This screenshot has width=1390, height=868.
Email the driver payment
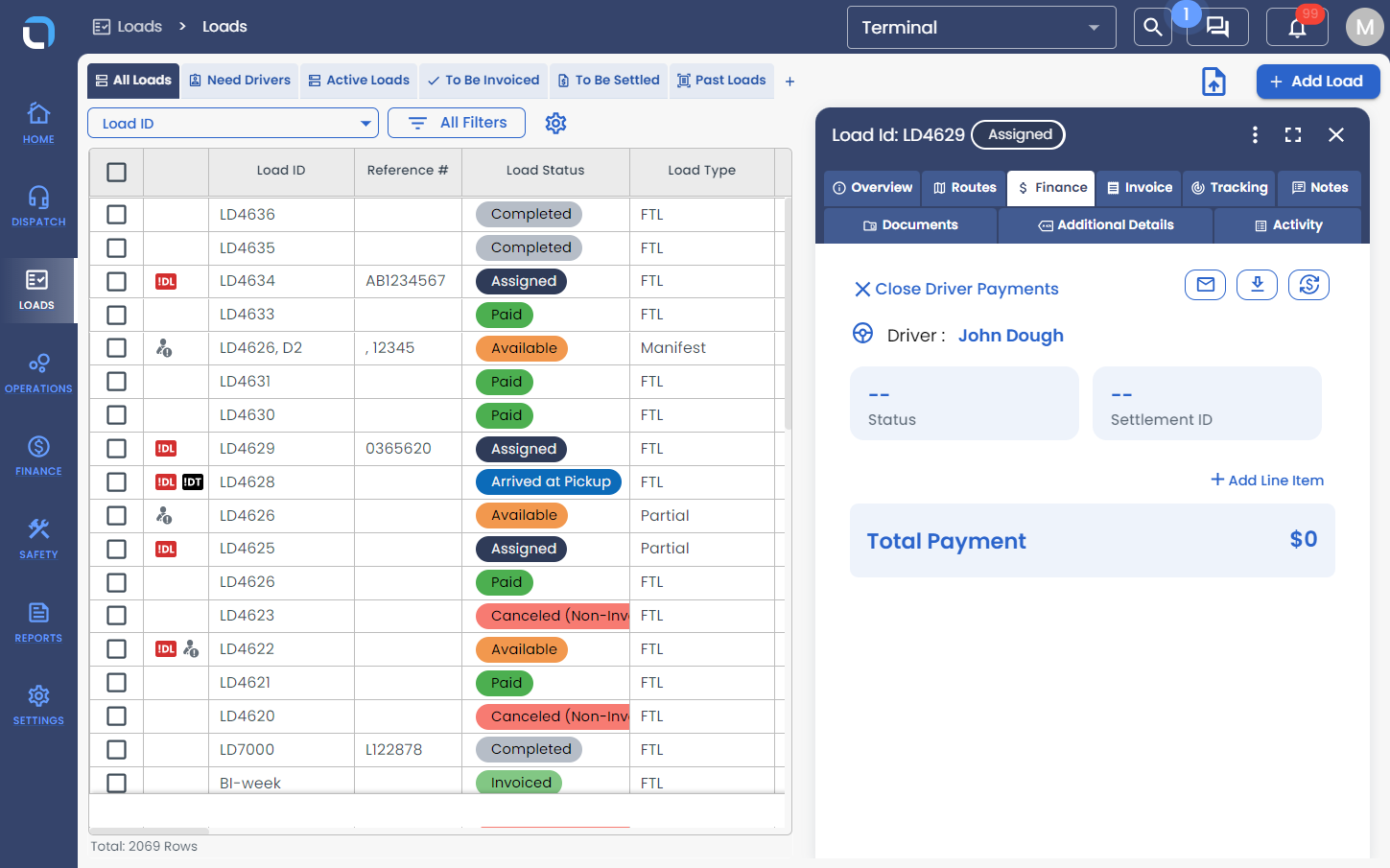(1205, 285)
